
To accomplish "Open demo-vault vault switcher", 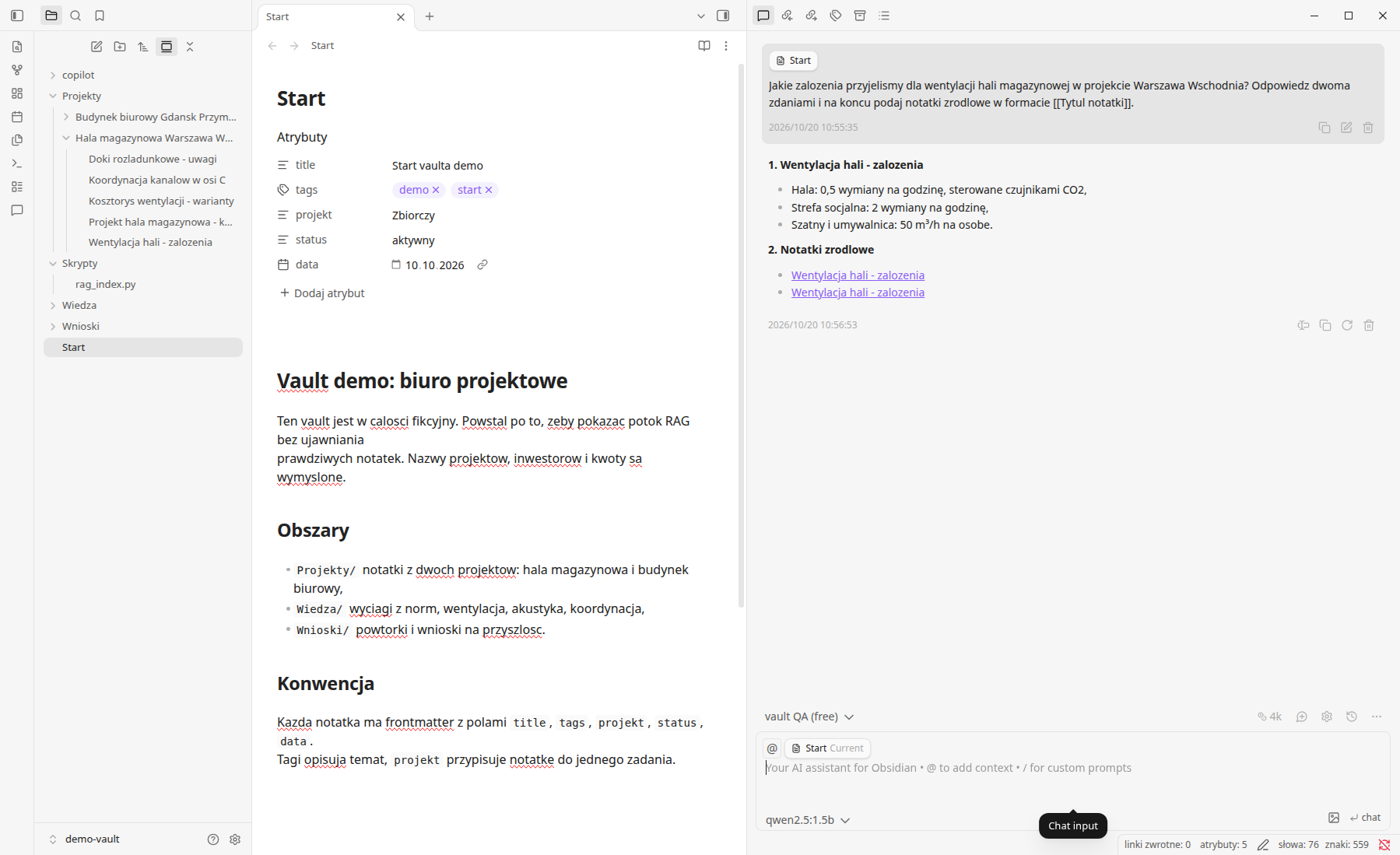I will (x=84, y=839).
